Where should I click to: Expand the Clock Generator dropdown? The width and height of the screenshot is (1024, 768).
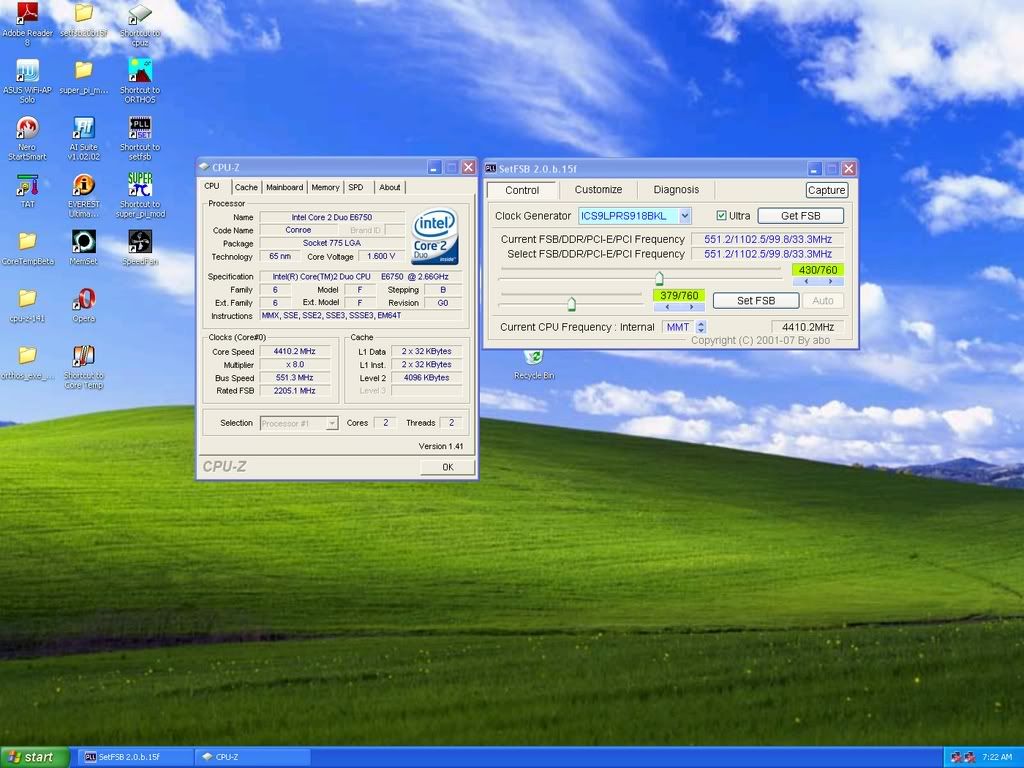(x=685, y=216)
